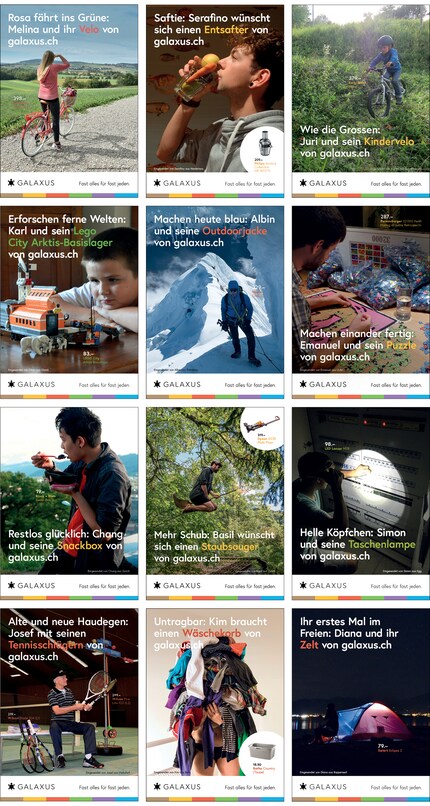Click Galaxus star logo on Zelt poster
This screenshot has height=806, width=430.
click(303, 786)
